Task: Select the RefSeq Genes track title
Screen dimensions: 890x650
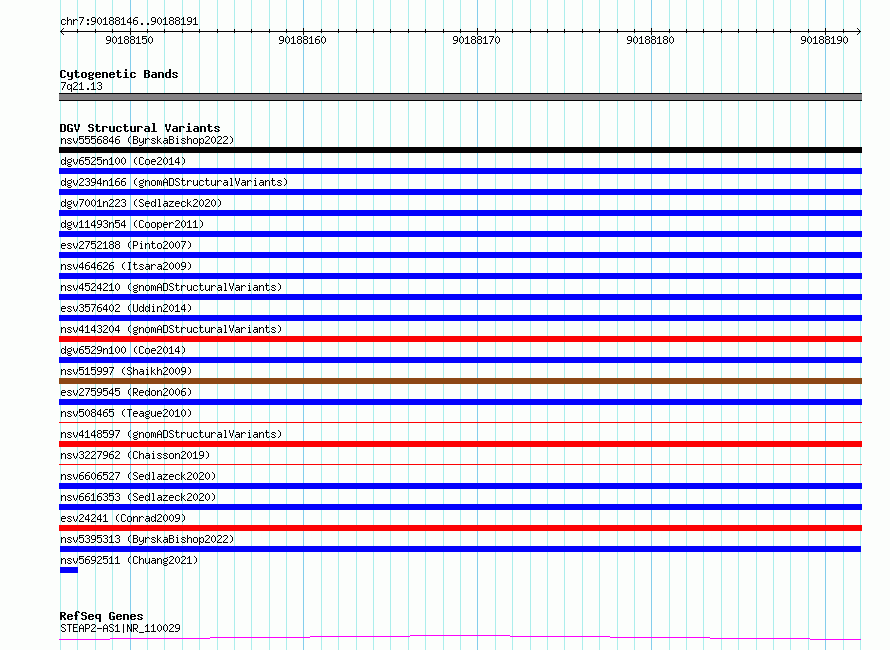Action: (102, 616)
